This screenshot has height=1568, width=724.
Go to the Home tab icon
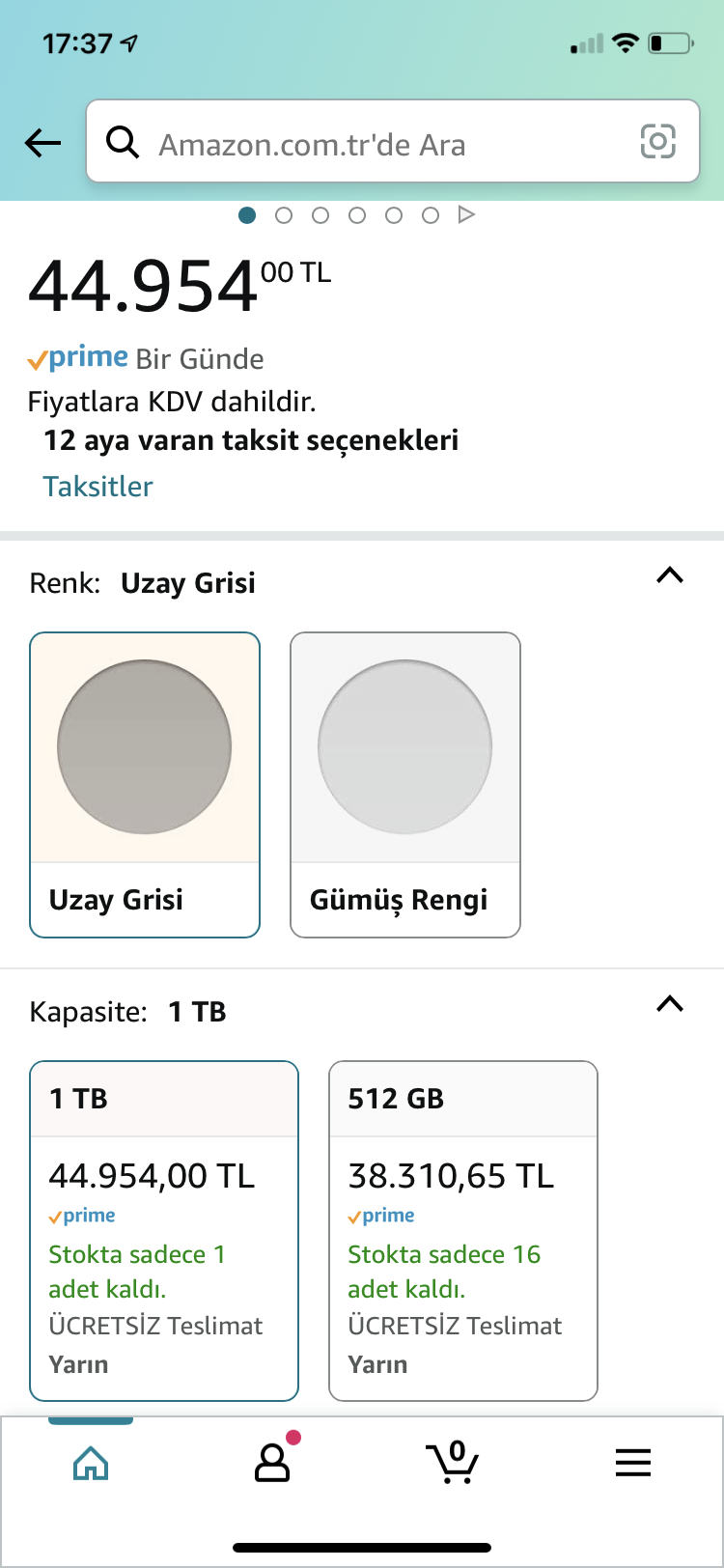[91, 1464]
